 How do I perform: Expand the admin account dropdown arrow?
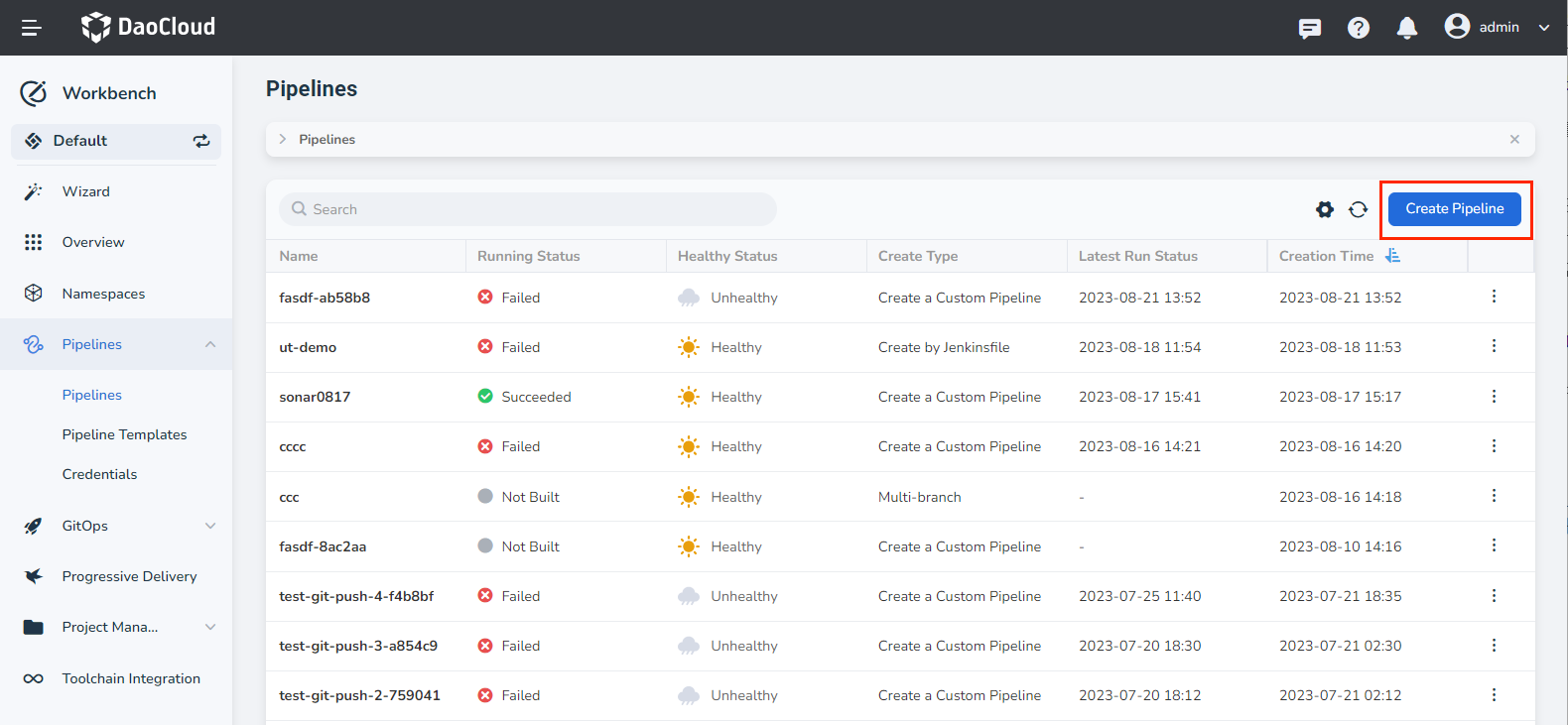pyautogui.click(x=1544, y=28)
